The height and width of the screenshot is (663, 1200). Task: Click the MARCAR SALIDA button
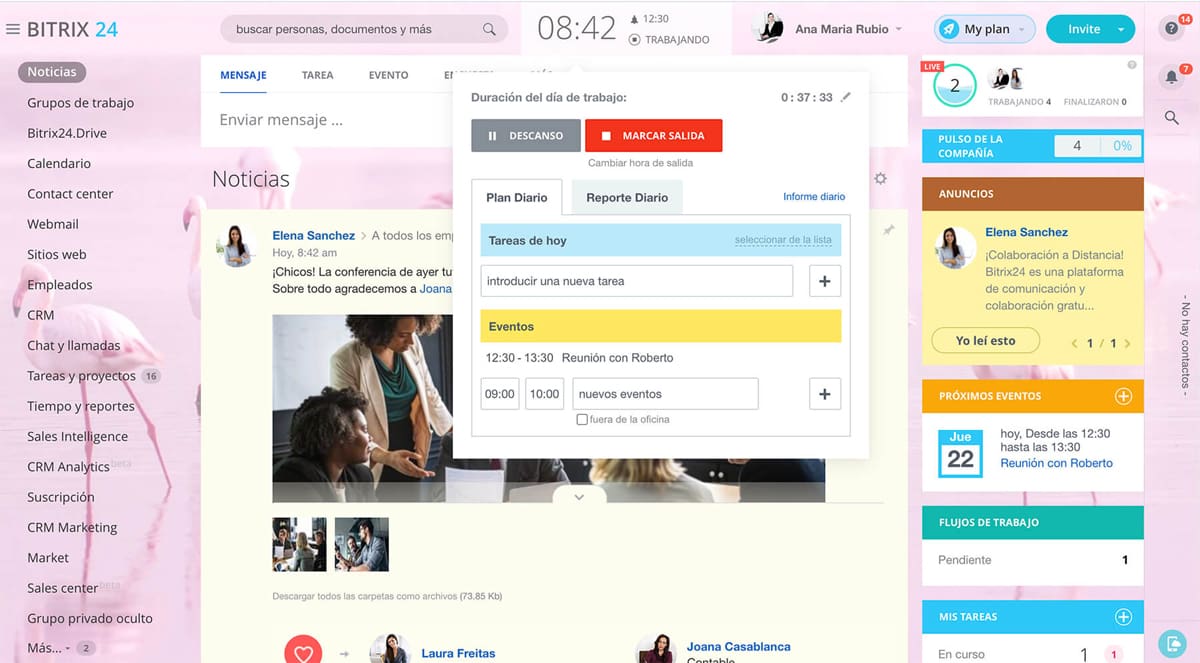click(x=653, y=135)
